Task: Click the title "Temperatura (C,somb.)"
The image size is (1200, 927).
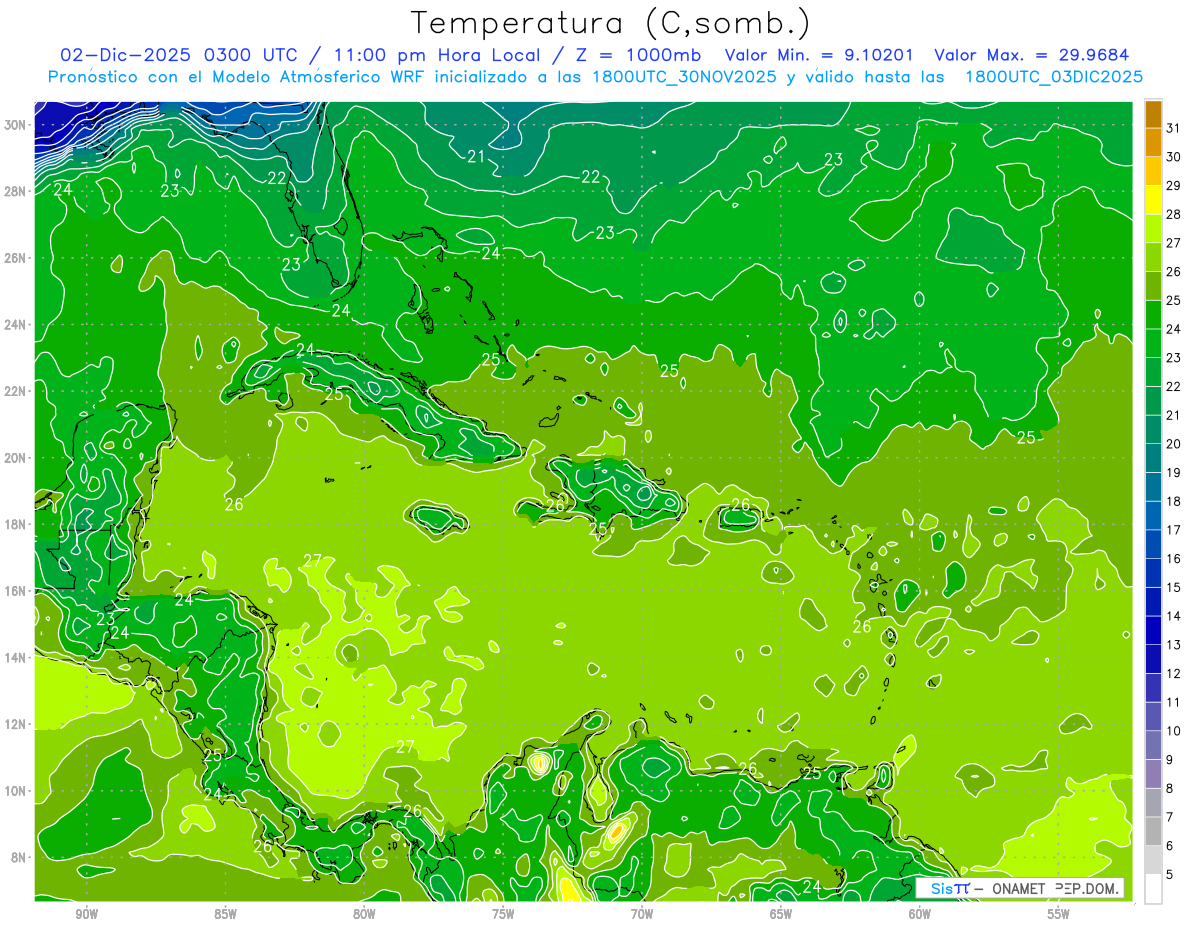Action: coord(611,23)
